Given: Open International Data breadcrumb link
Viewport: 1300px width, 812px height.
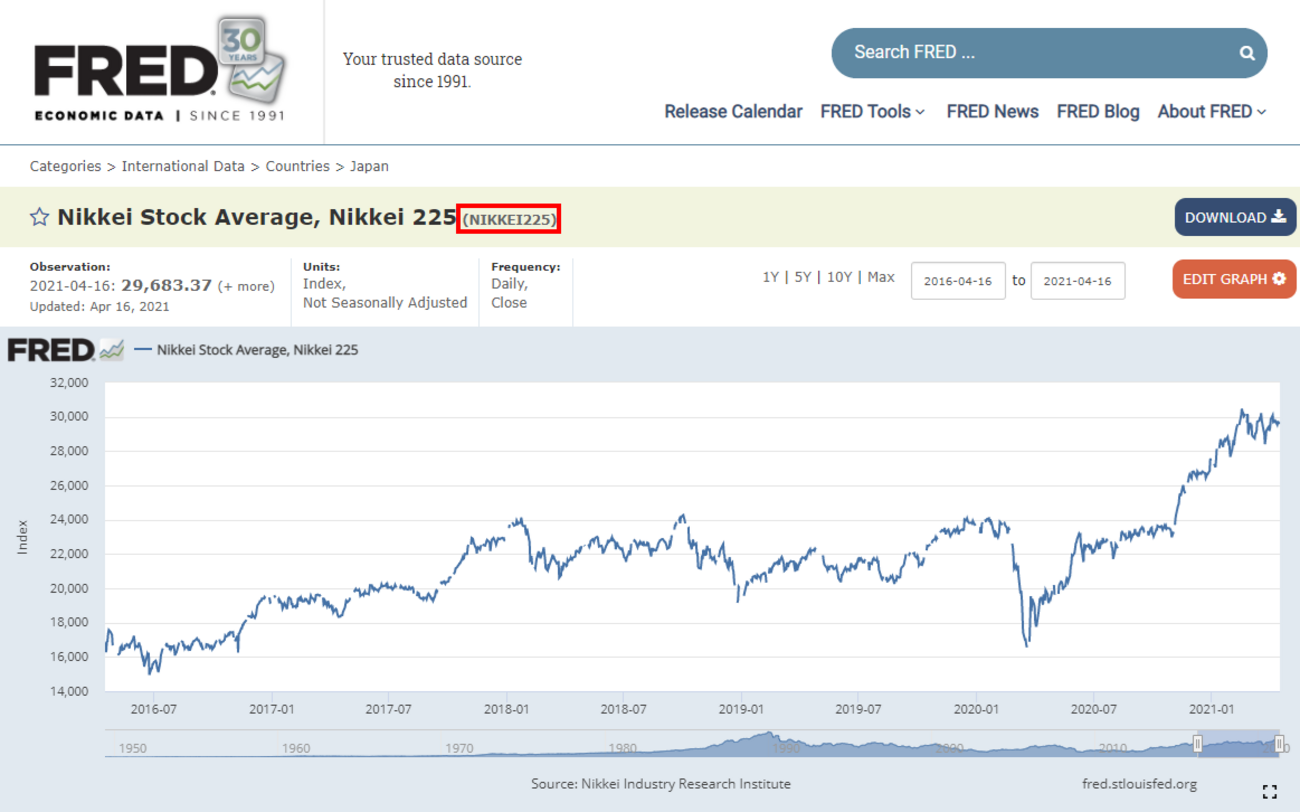Looking at the screenshot, I should [183, 166].
